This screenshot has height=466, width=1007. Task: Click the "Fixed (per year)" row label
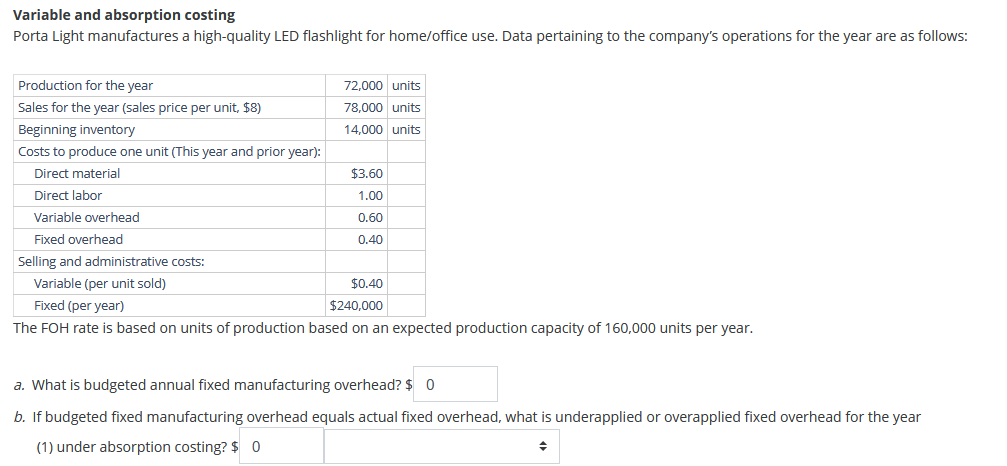pos(79,306)
